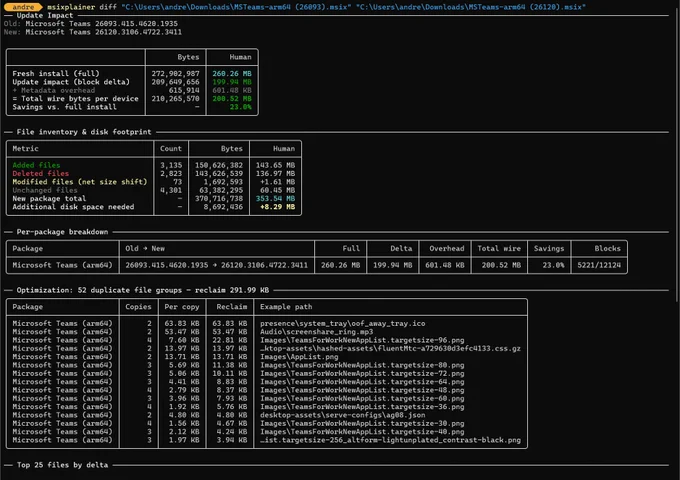Click the 'Update Impact' section heading
The height and width of the screenshot is (480, 680).
45,15
